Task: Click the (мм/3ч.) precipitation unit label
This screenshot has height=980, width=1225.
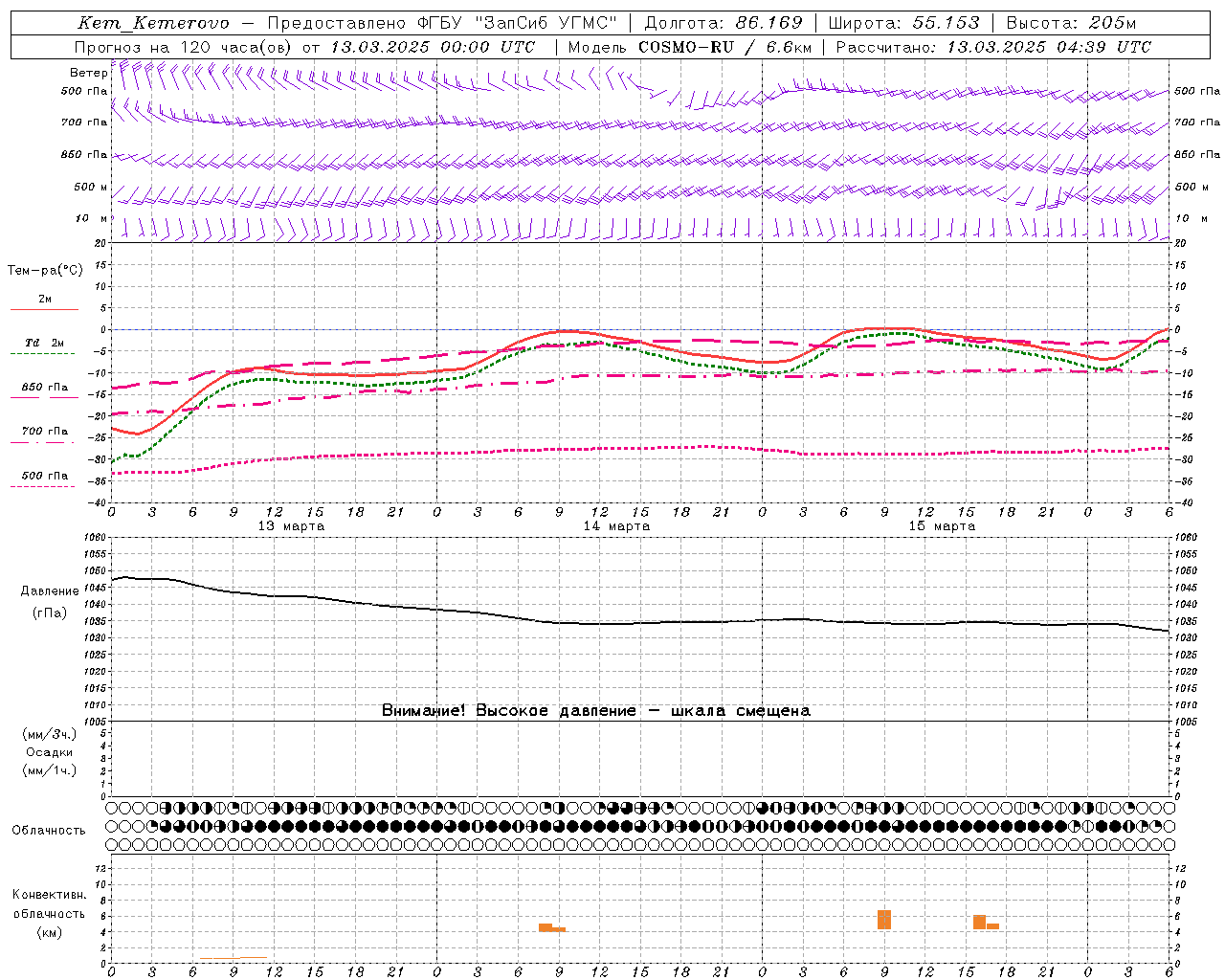Action: click(x=50, y=735)
